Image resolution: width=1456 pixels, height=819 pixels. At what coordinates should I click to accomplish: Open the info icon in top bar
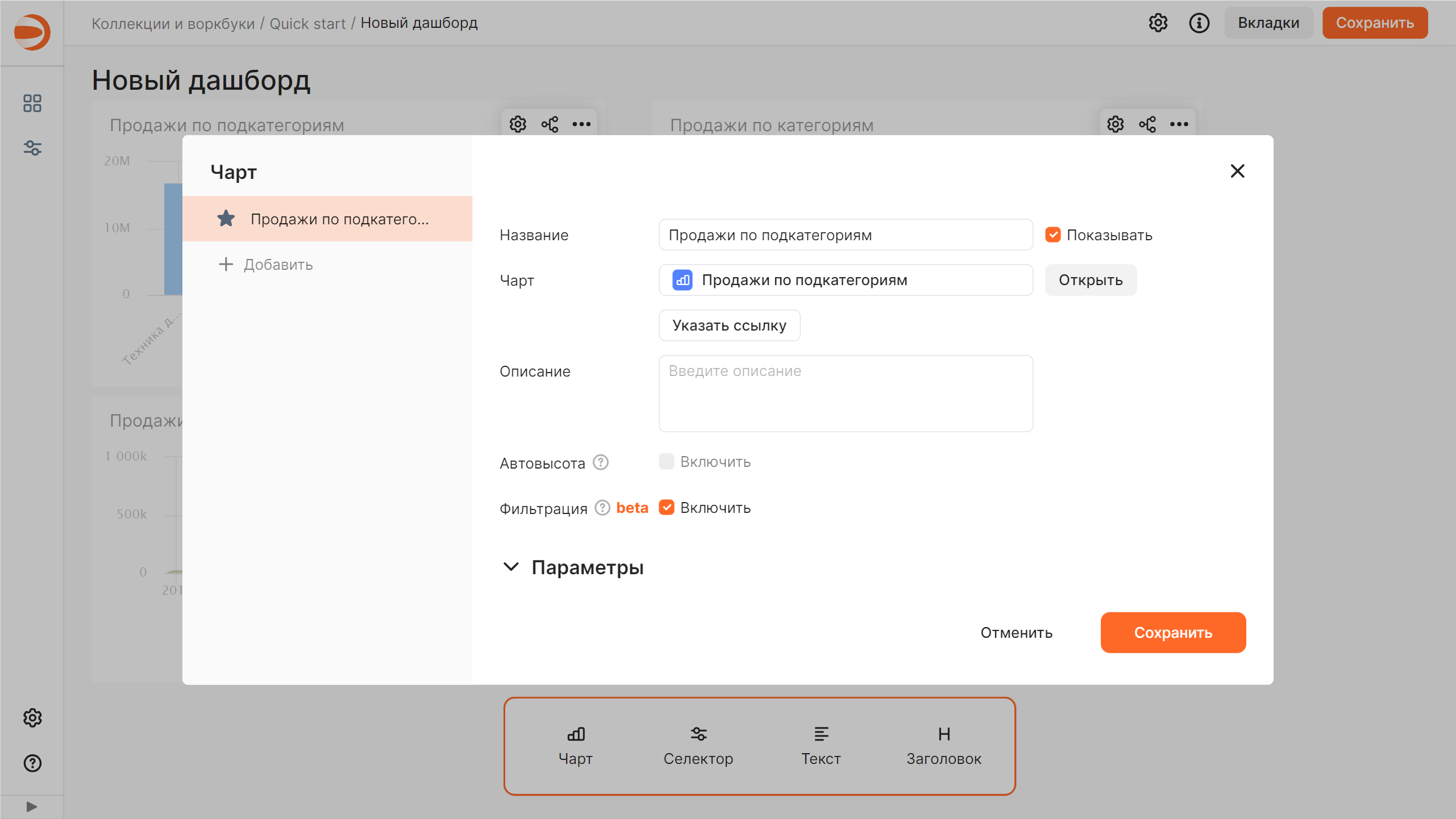point(1199,23)
